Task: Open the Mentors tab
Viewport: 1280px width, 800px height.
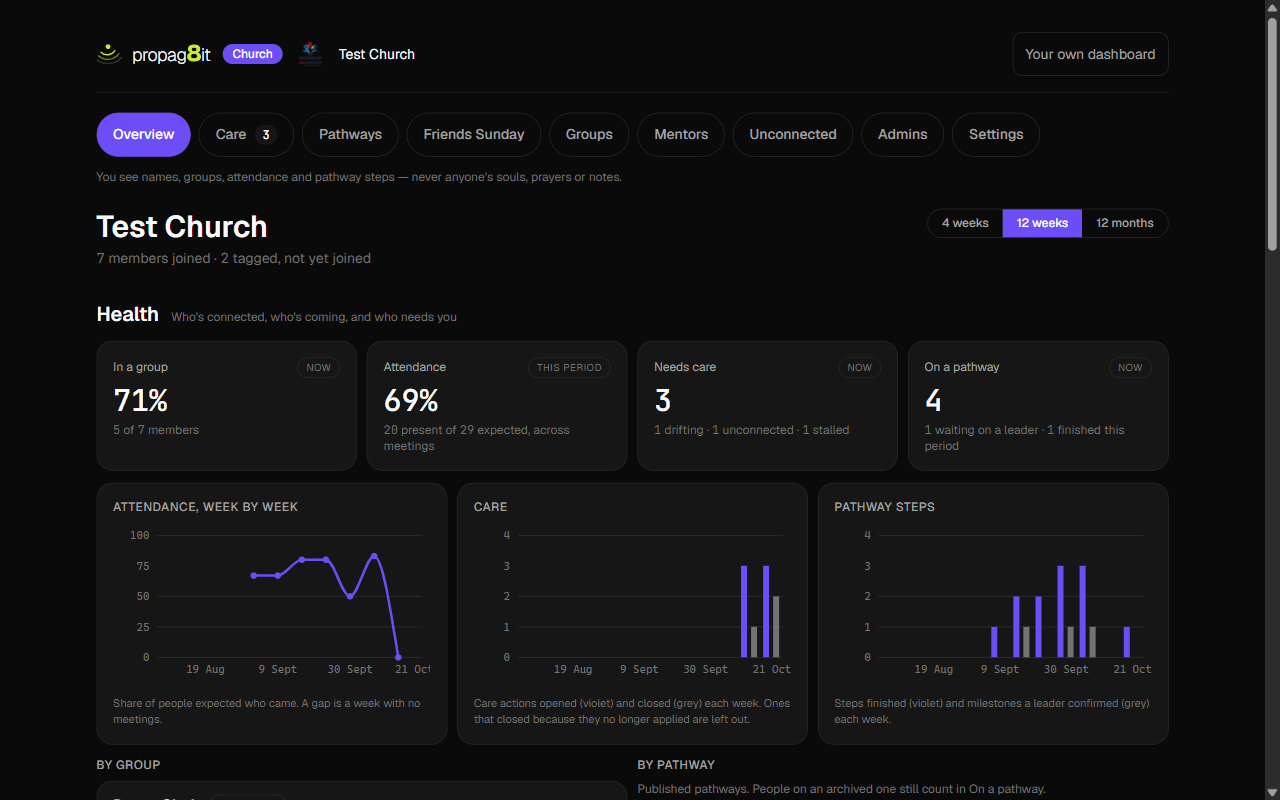Action: tap(681, 134)
